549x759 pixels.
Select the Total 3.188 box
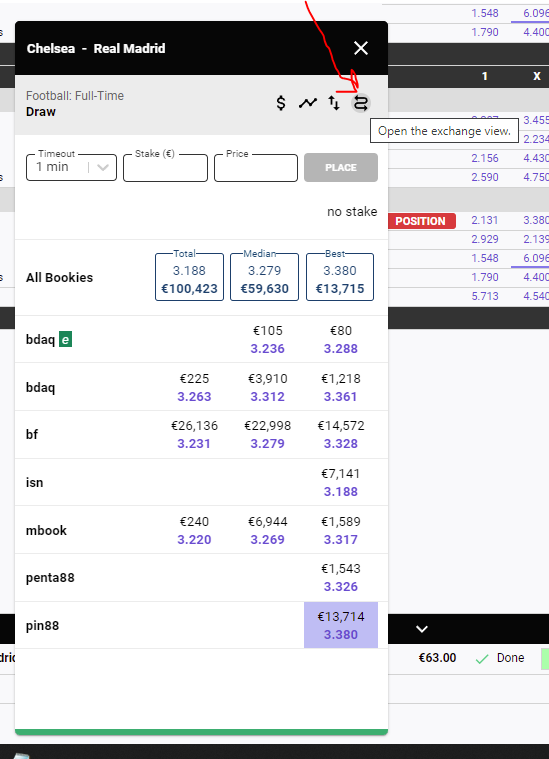[x=189, y=277]
